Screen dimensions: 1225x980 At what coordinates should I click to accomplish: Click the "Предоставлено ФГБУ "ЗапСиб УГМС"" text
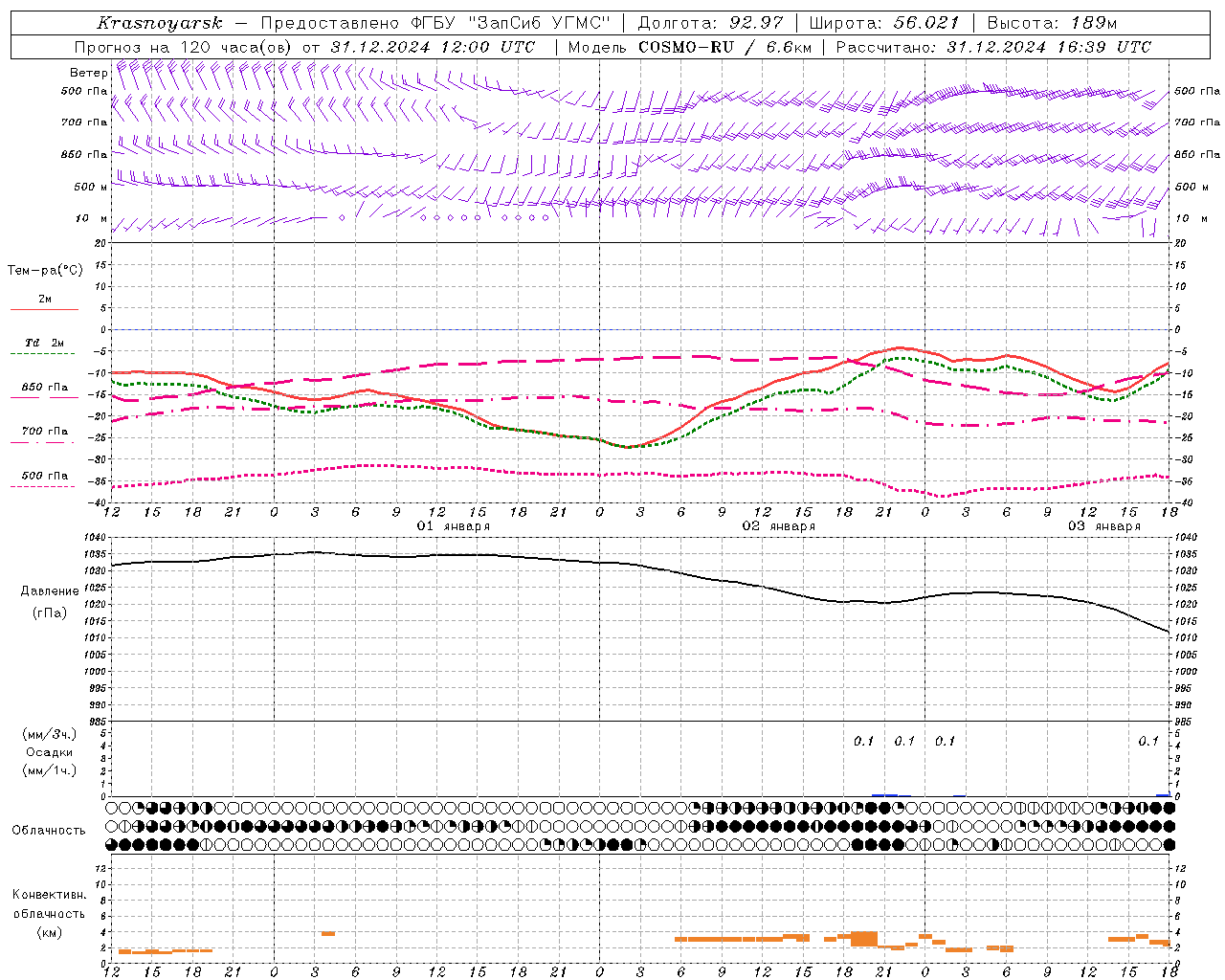click(x=435, y=23)
